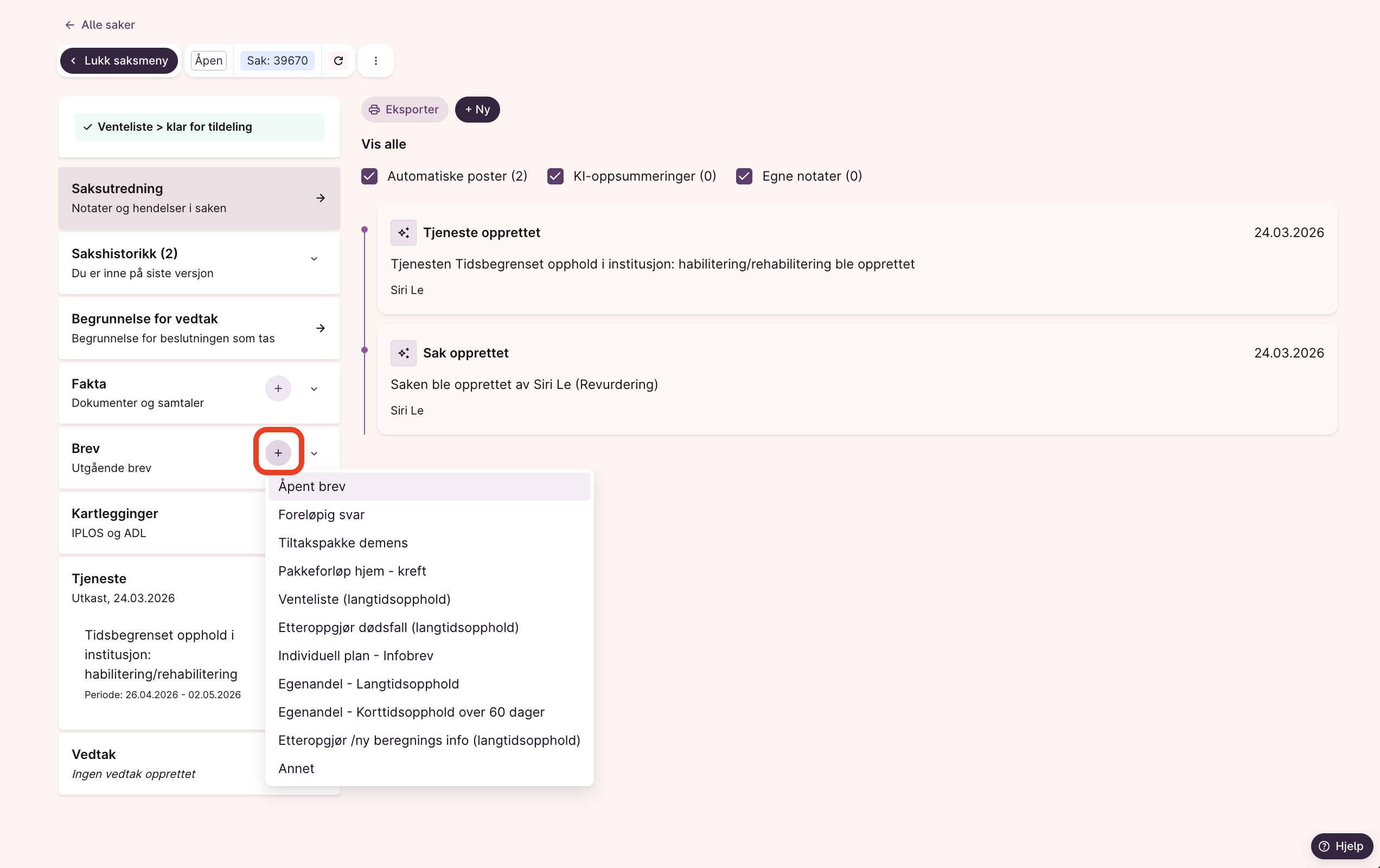Expand the Fakta section chevron

pos(314,389)
